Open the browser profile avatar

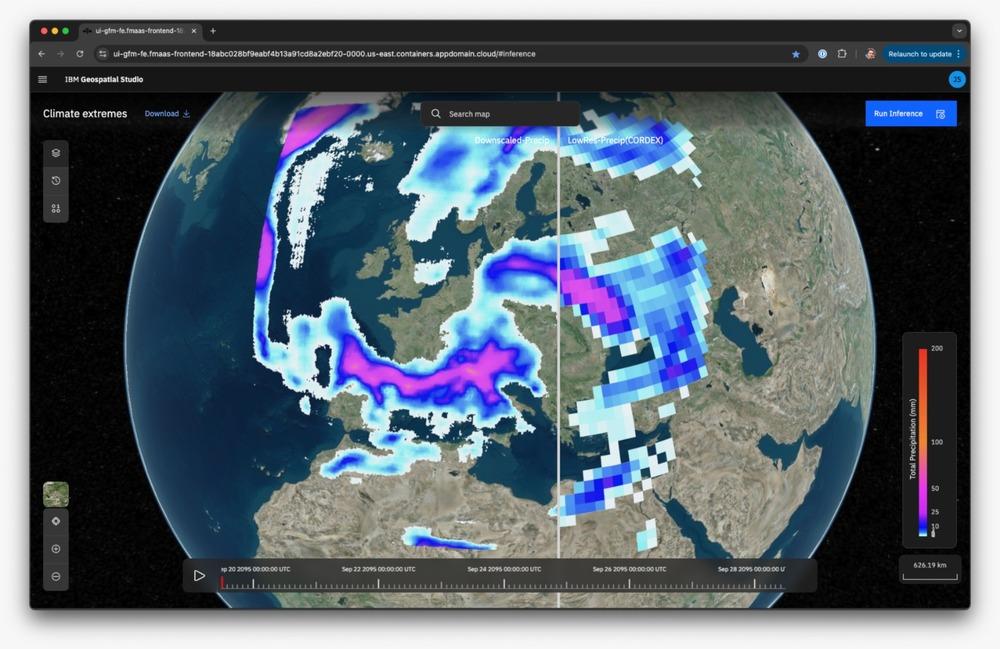pyautogui.click(x=870, y=54)
